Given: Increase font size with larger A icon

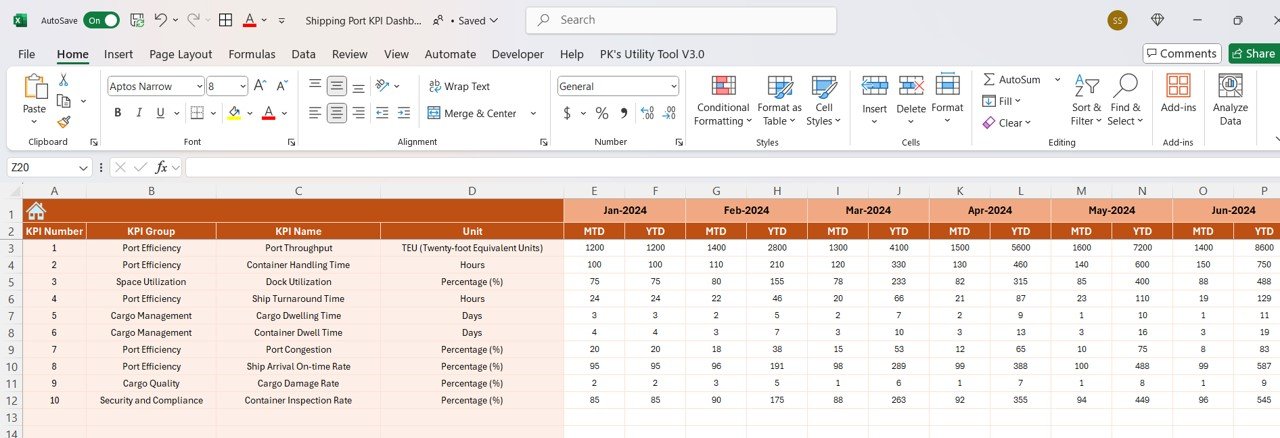Looking at the screenshot, I should pos(260,86).
